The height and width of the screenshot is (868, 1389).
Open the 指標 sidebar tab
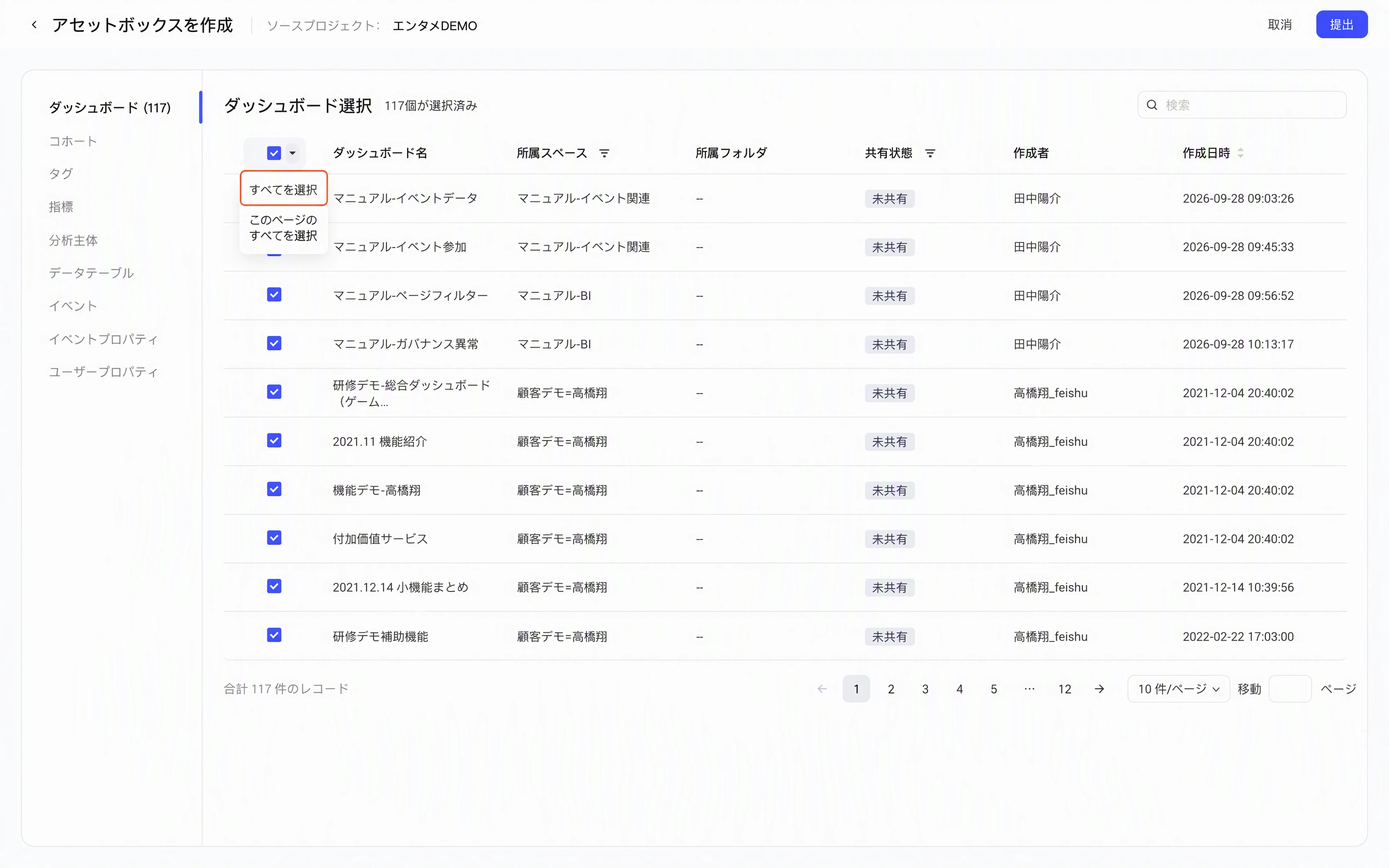(x=61, y=207)
